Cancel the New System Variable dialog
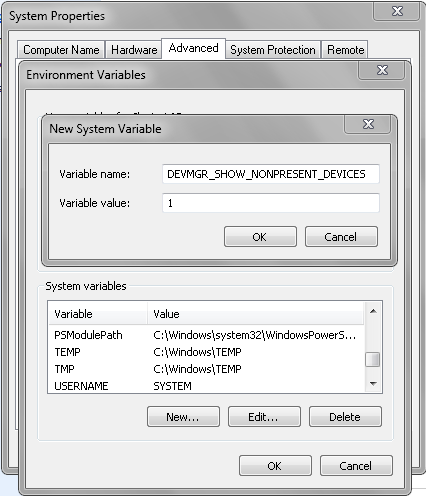 (341, 237)
